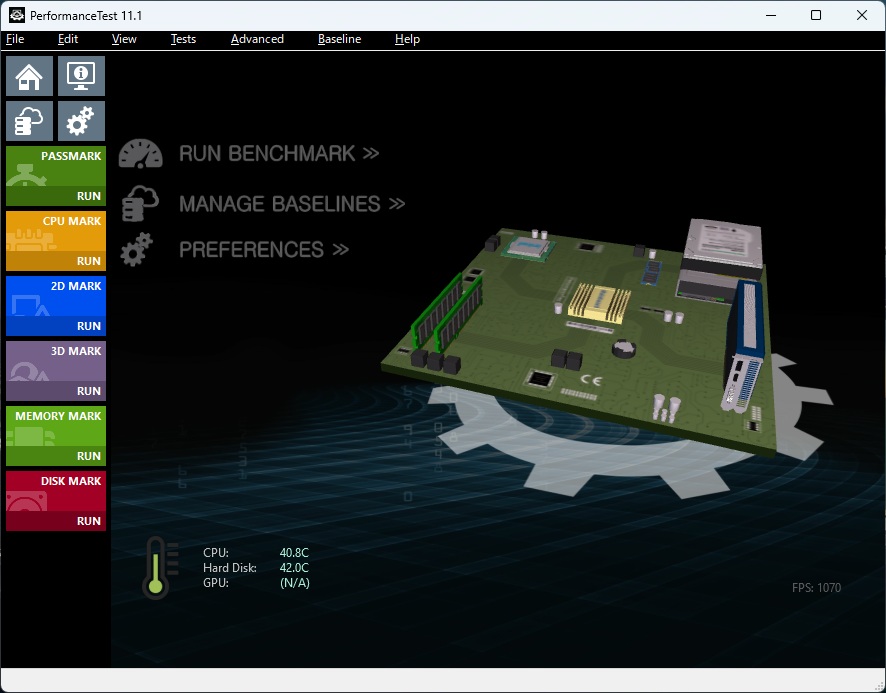Open the gears preferences icon in the sidebar
The height and width of the screenshot is (693, 886).
[81, 121]
